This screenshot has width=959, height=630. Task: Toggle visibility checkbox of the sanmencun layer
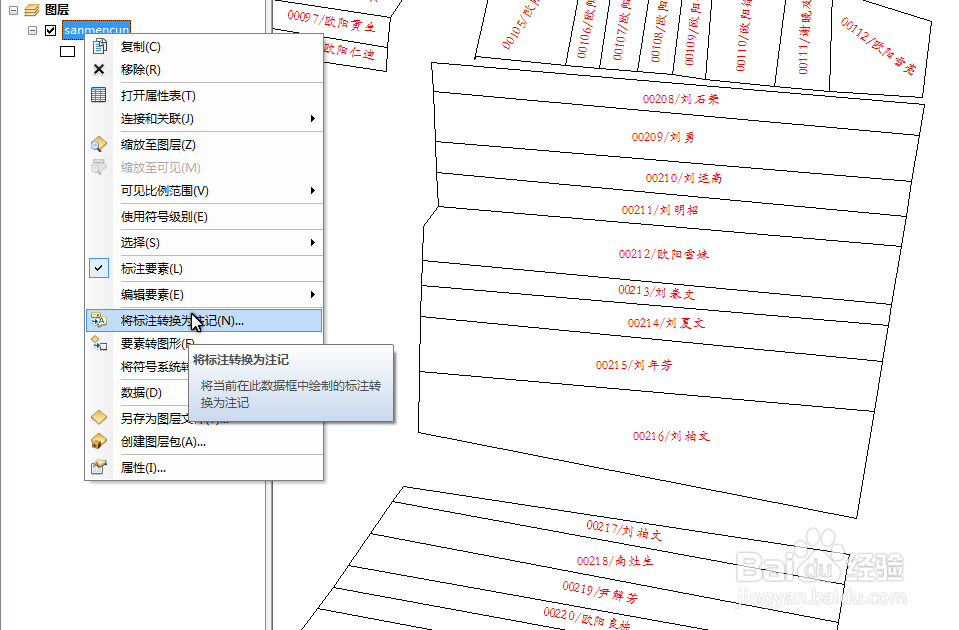click(x=49, y=30)
